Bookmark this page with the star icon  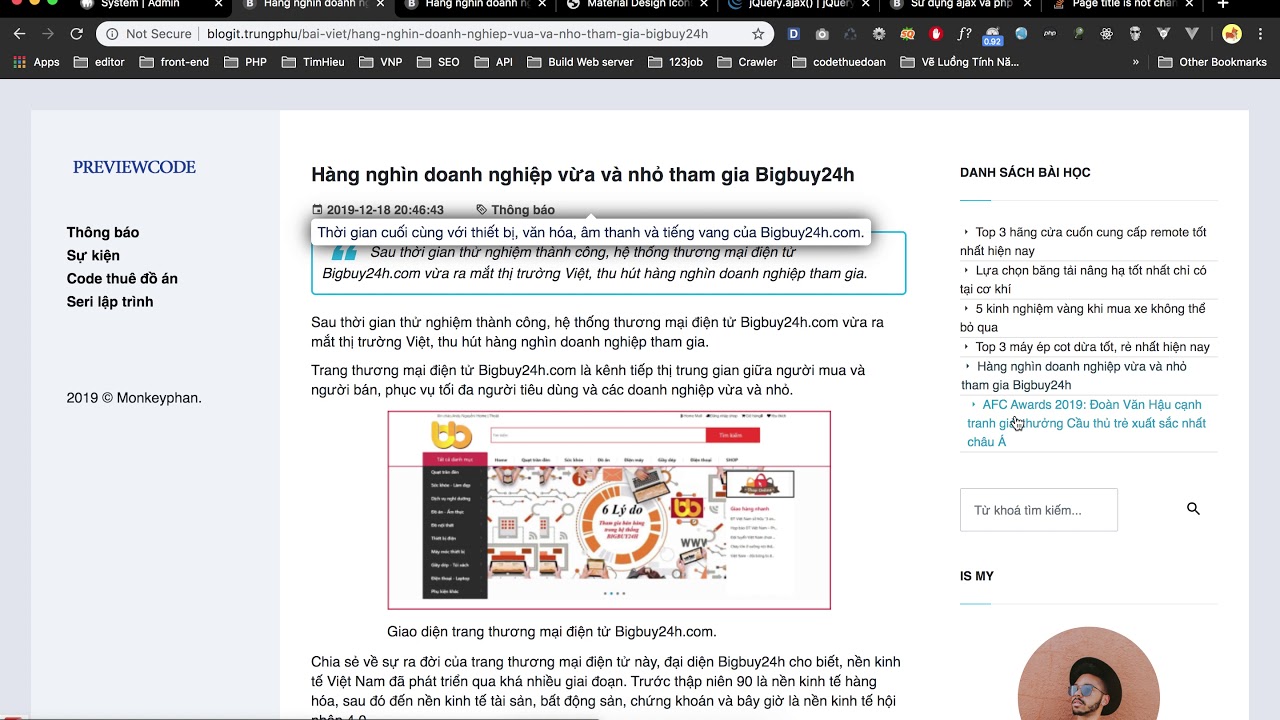[758, 34]
